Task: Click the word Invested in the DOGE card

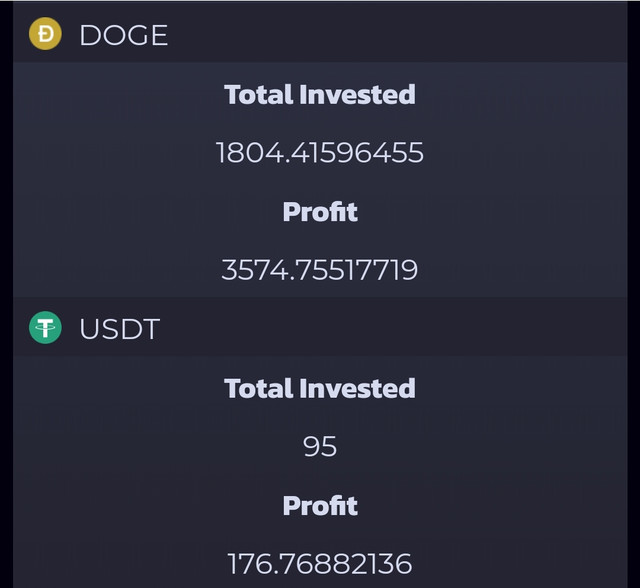Action: point(358,95)
